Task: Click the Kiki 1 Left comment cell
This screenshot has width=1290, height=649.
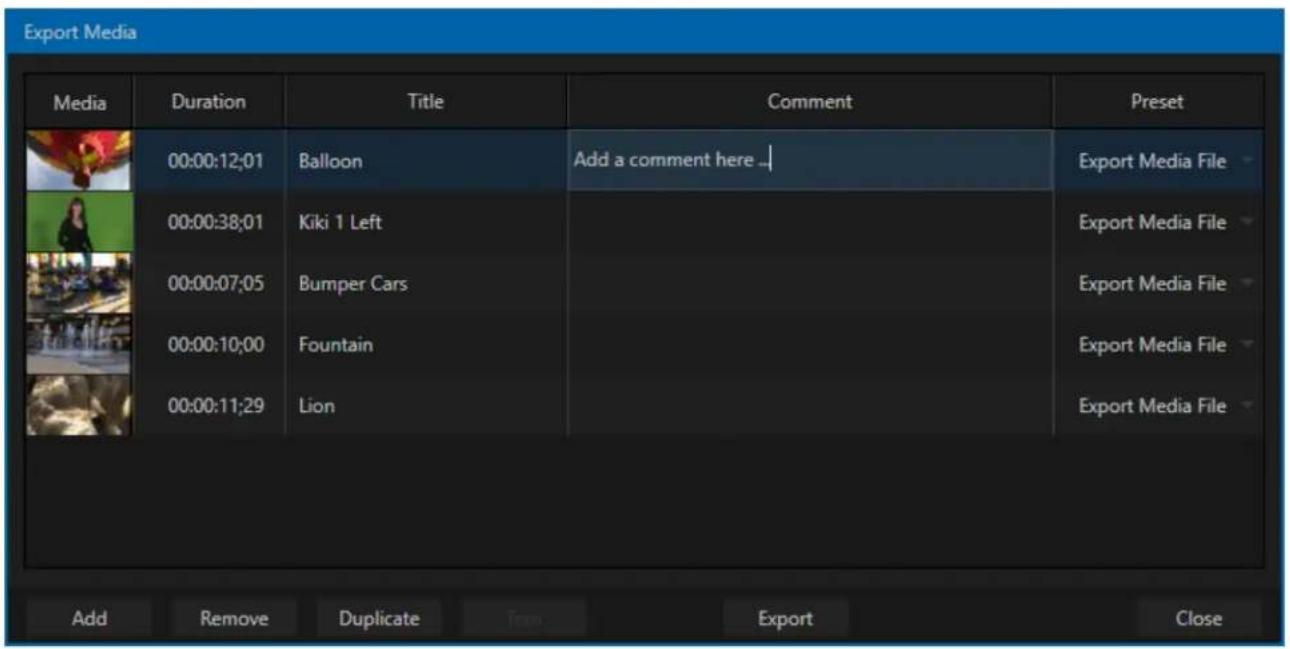Action: tap(810, 222)
